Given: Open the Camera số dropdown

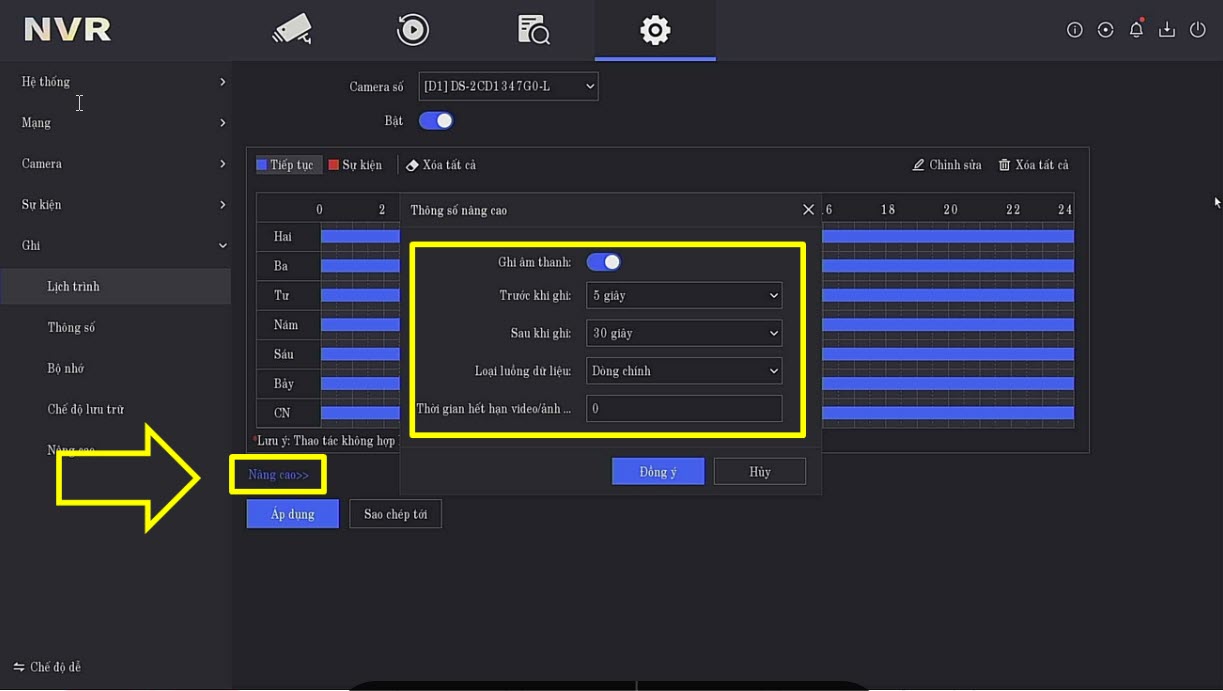Looking at the screenshot, I should click(508, 87).
